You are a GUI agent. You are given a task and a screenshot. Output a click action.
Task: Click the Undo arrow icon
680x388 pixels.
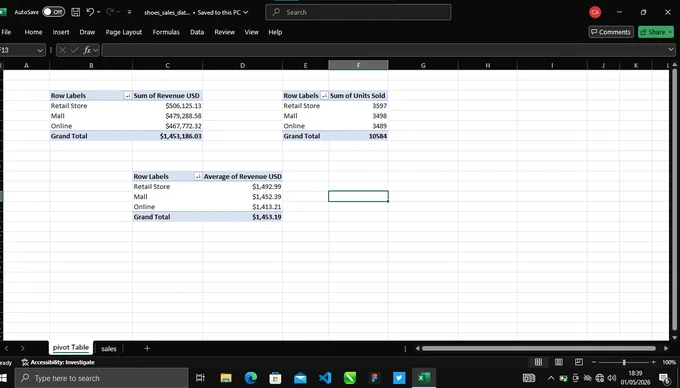click(x=90, y=12)
